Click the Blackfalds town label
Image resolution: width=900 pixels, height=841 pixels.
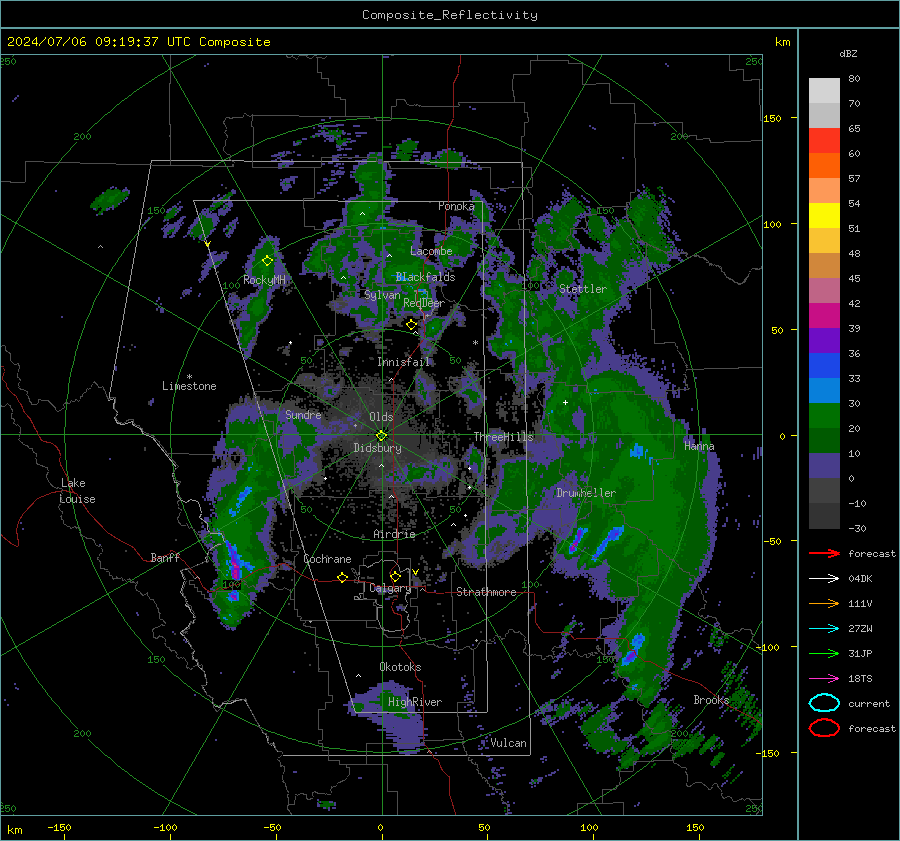[425, 277]
